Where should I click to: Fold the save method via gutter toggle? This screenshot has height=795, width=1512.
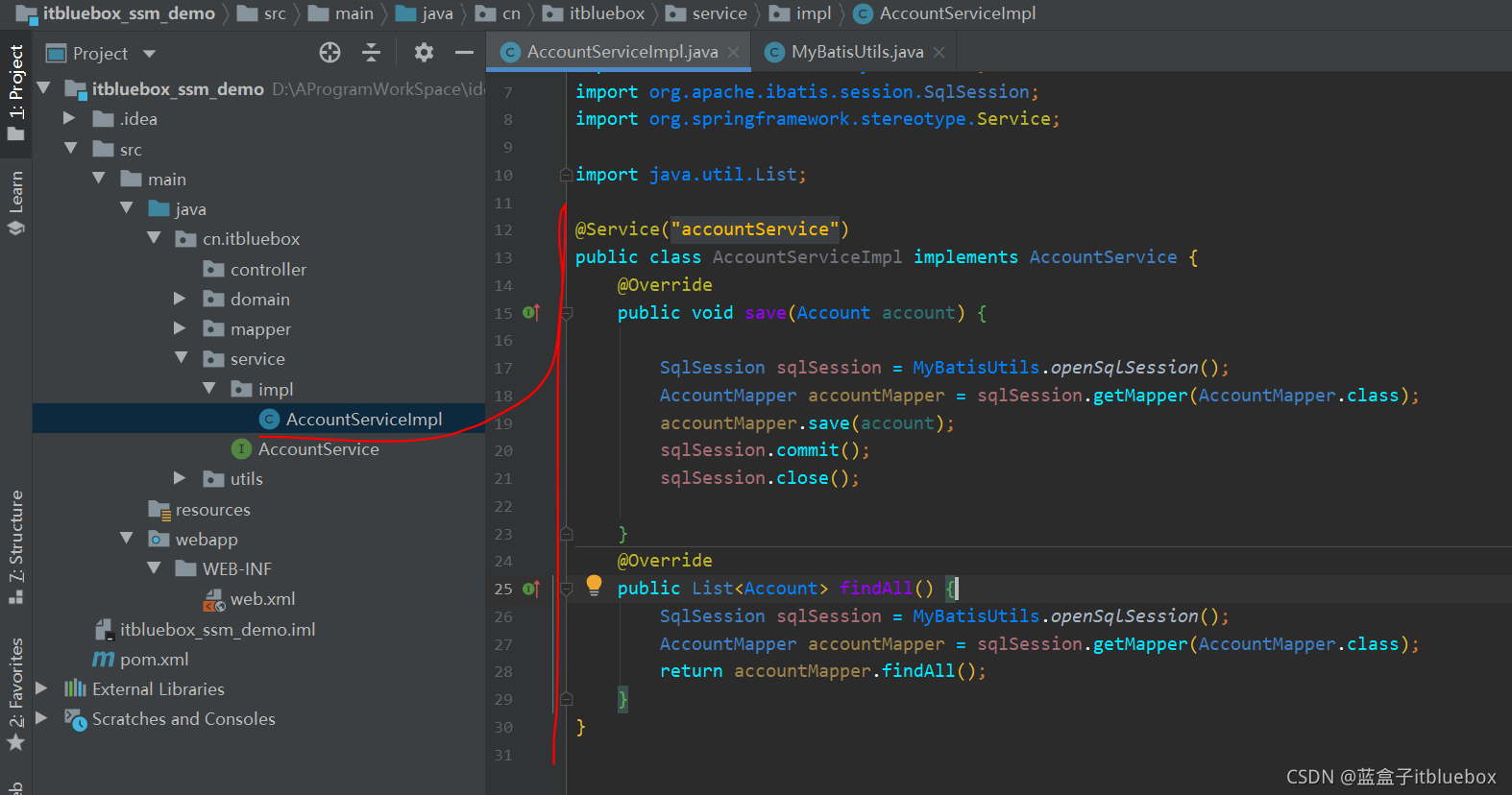pos(567,313)
